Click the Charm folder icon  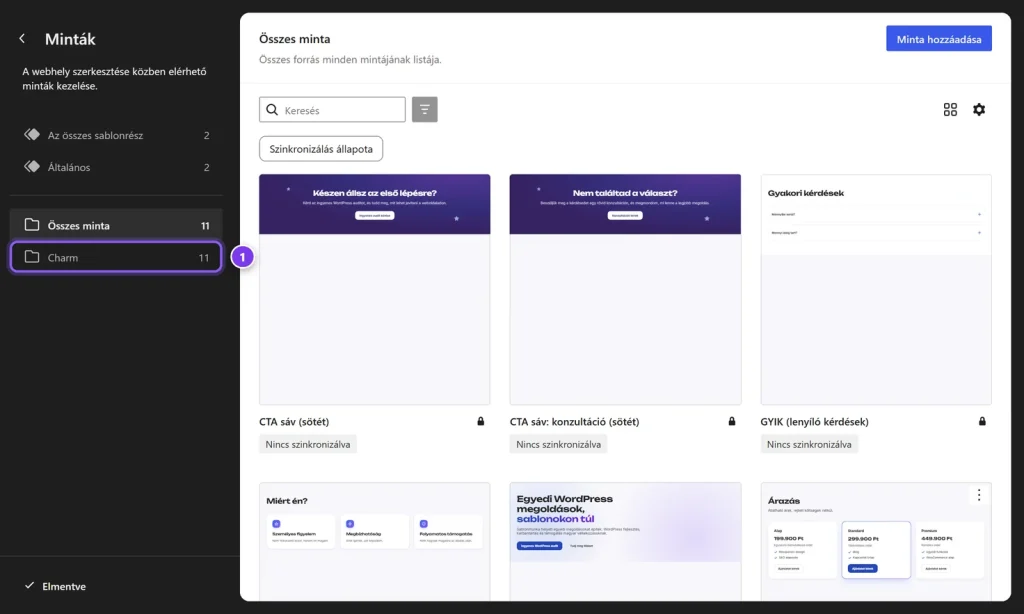click(x=32, y=257)
